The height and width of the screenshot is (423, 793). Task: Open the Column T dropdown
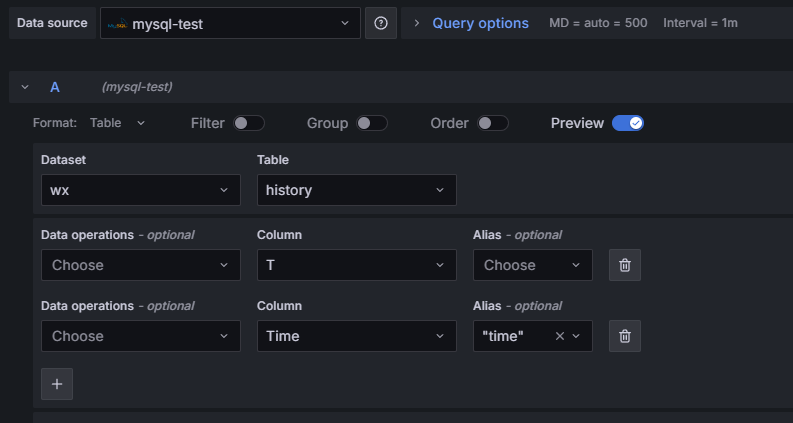[x=357, y=265]
